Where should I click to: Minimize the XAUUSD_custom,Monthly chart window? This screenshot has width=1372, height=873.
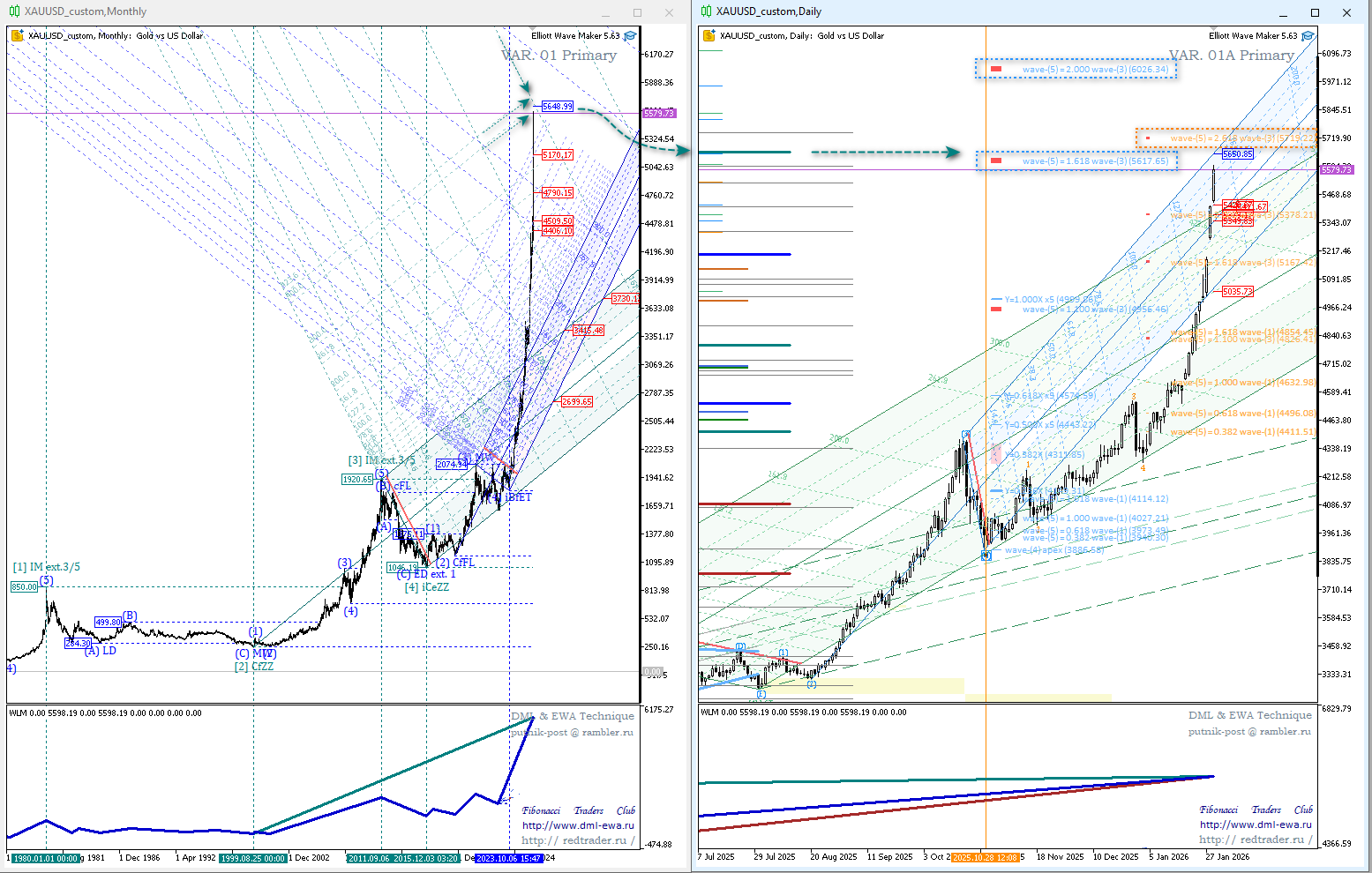tap(605, 12)
